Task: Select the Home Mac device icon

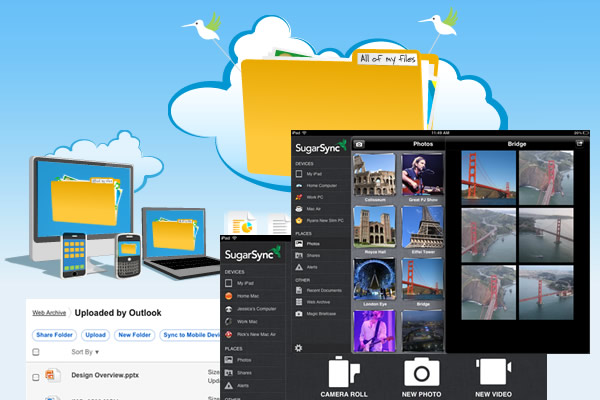Action: (228, 296)
